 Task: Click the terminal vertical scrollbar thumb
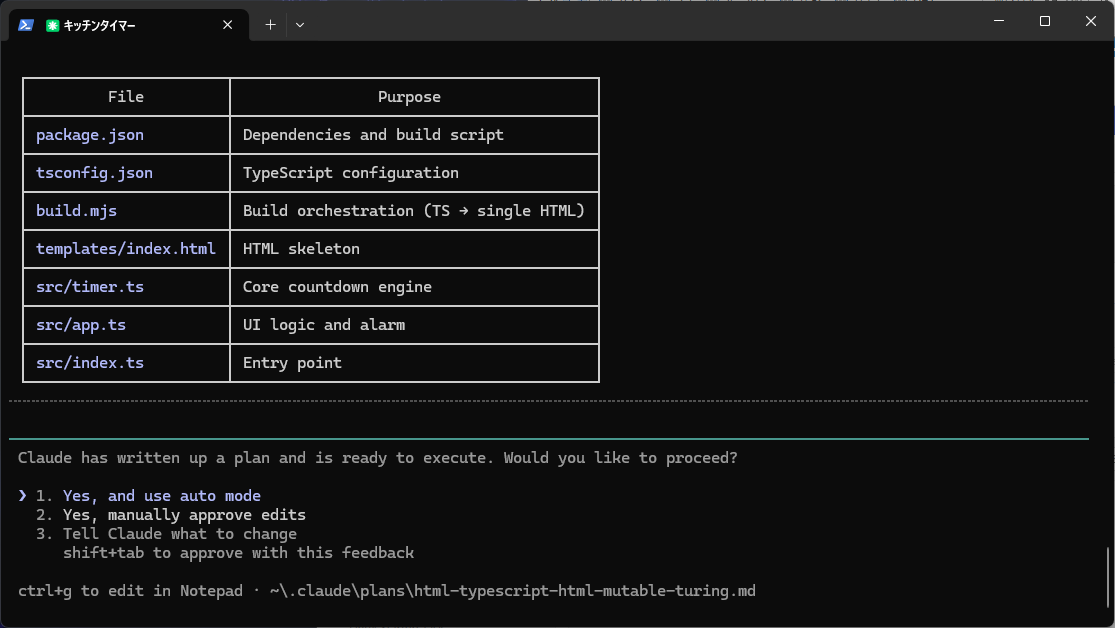click(1107, 578)
